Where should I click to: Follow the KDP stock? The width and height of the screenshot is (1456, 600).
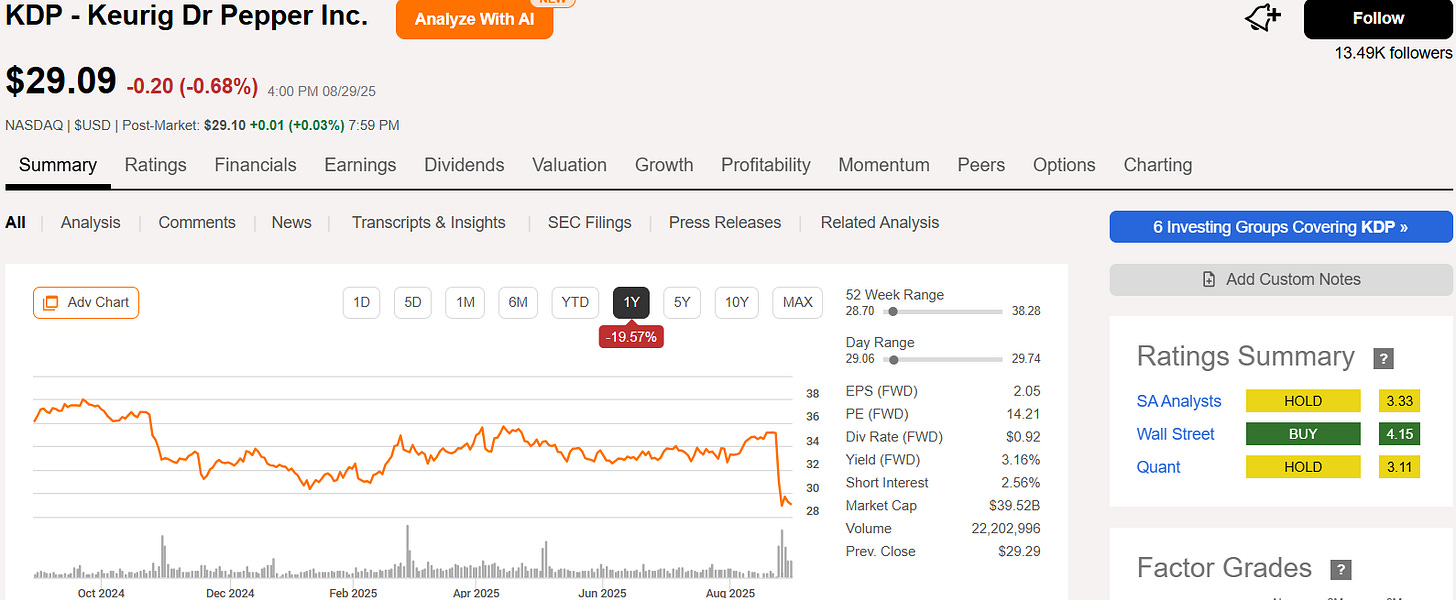[1378, 19]
